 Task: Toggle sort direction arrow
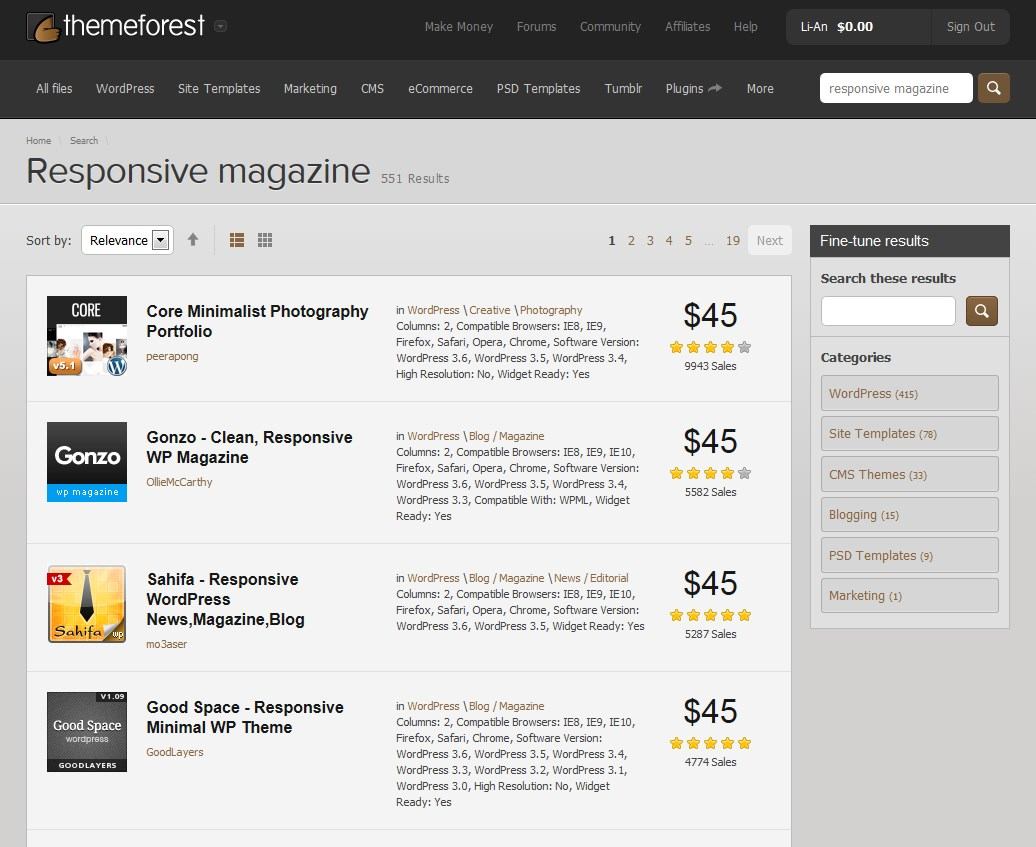[x=193, y=239]
